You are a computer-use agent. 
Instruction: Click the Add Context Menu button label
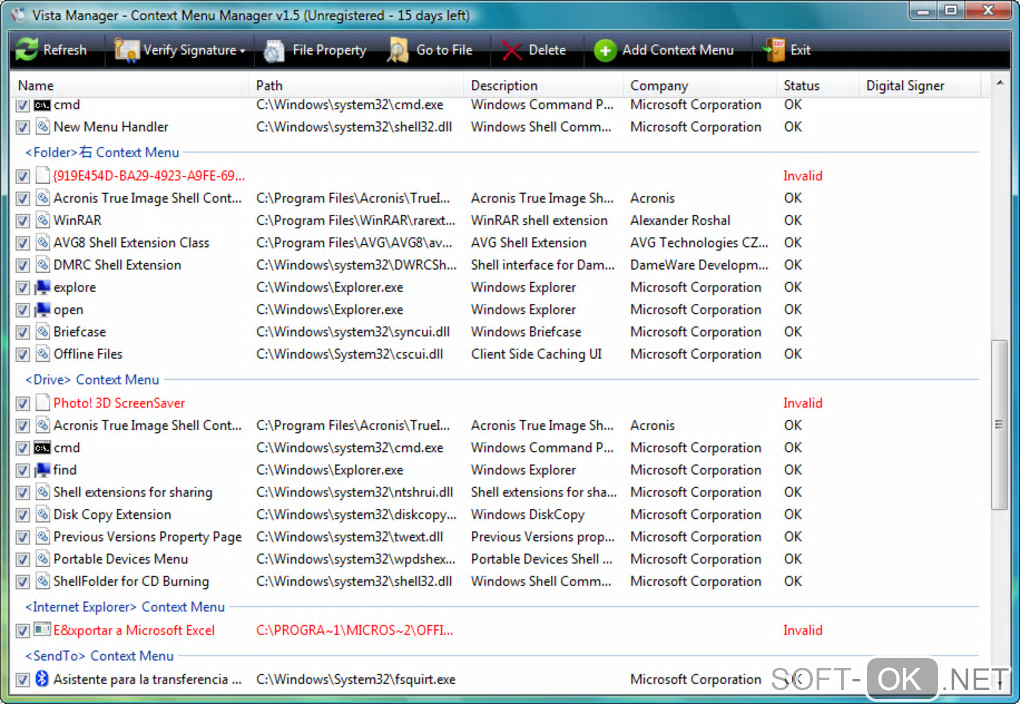[x=678, y=50]
